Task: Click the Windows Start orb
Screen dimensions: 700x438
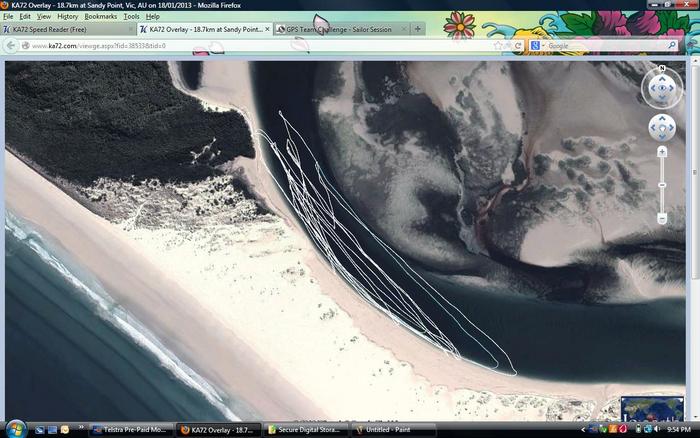Action: click(x=11, y=429)
